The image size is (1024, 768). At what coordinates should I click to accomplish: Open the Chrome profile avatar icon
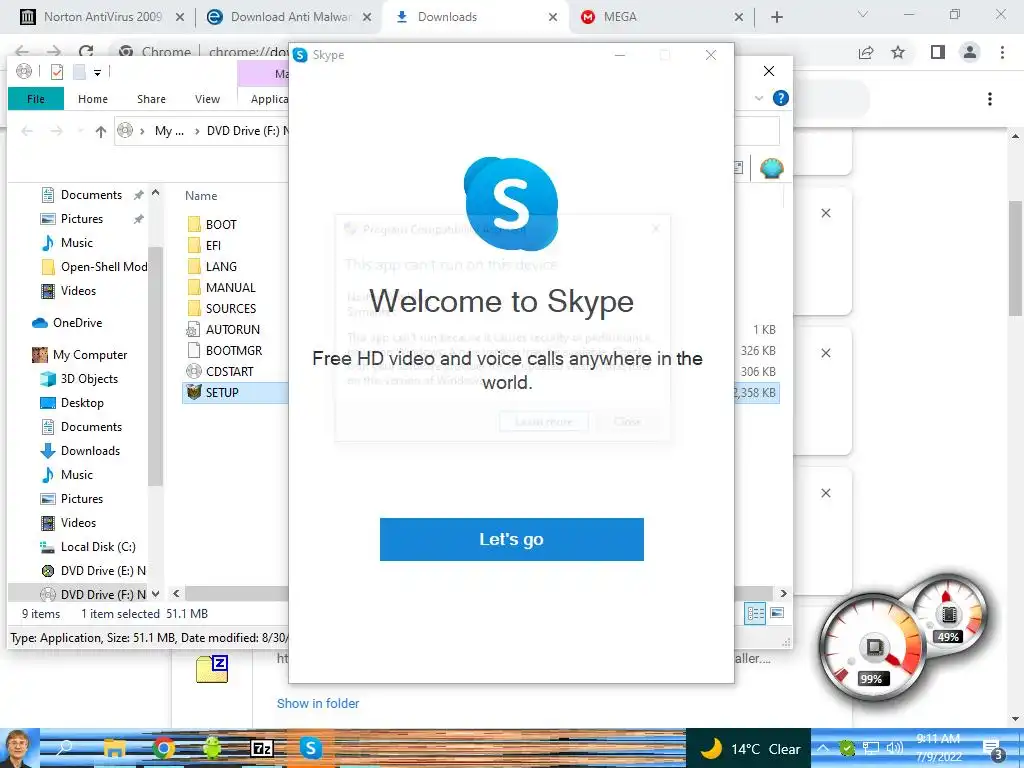click(970, 52)
